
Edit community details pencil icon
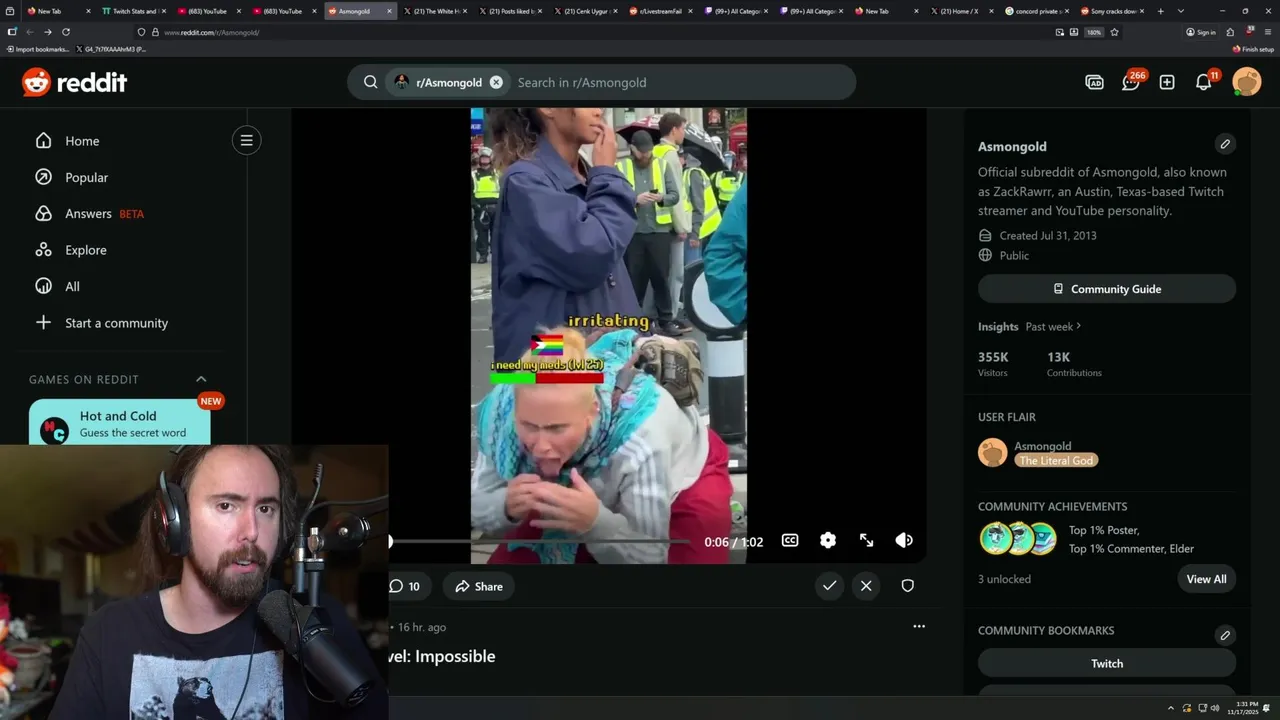coord(1224,144)
